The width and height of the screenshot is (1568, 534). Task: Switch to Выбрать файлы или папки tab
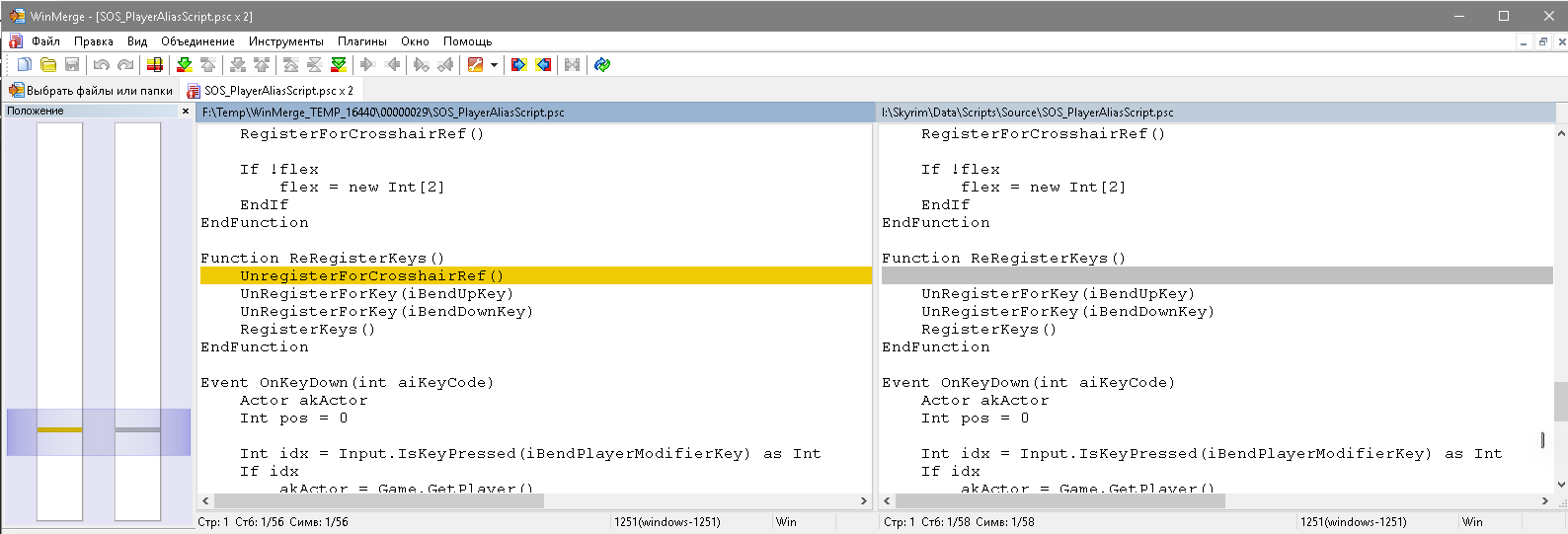[x=91, y=91]
